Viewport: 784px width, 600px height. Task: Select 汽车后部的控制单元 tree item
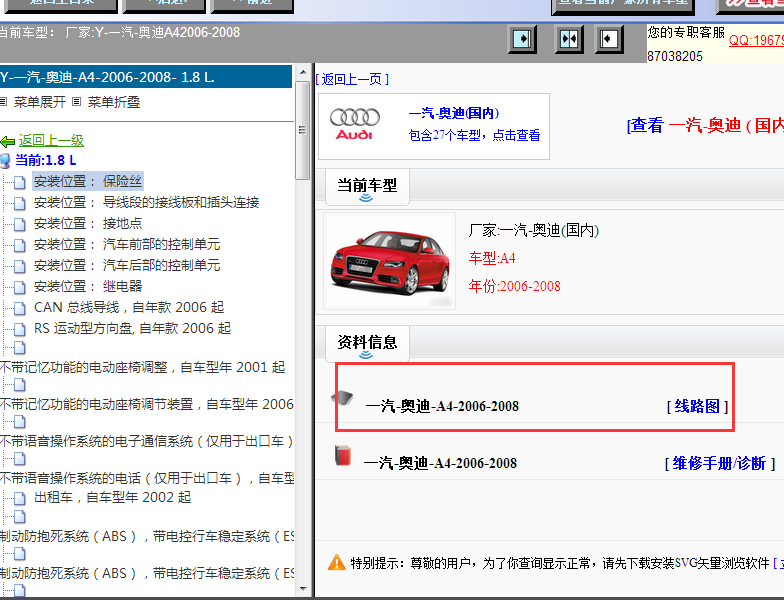coord(127,266)
